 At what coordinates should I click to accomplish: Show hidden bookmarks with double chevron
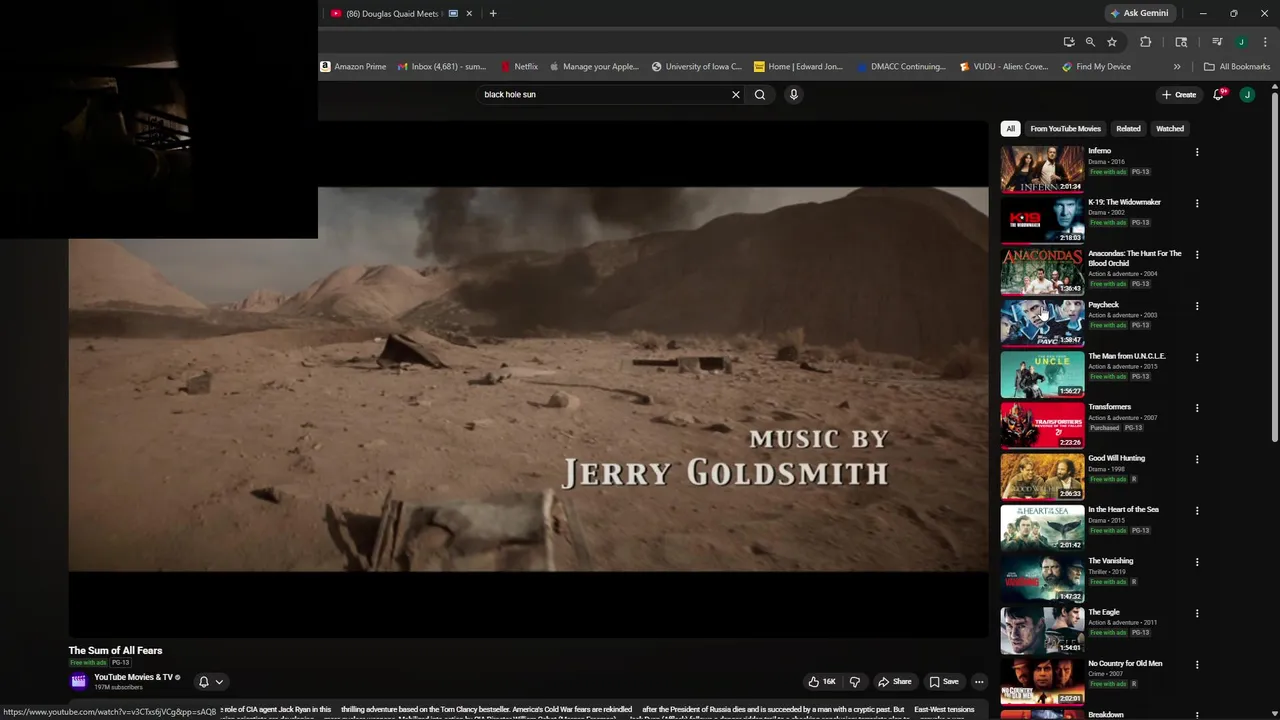(1177, 67)
